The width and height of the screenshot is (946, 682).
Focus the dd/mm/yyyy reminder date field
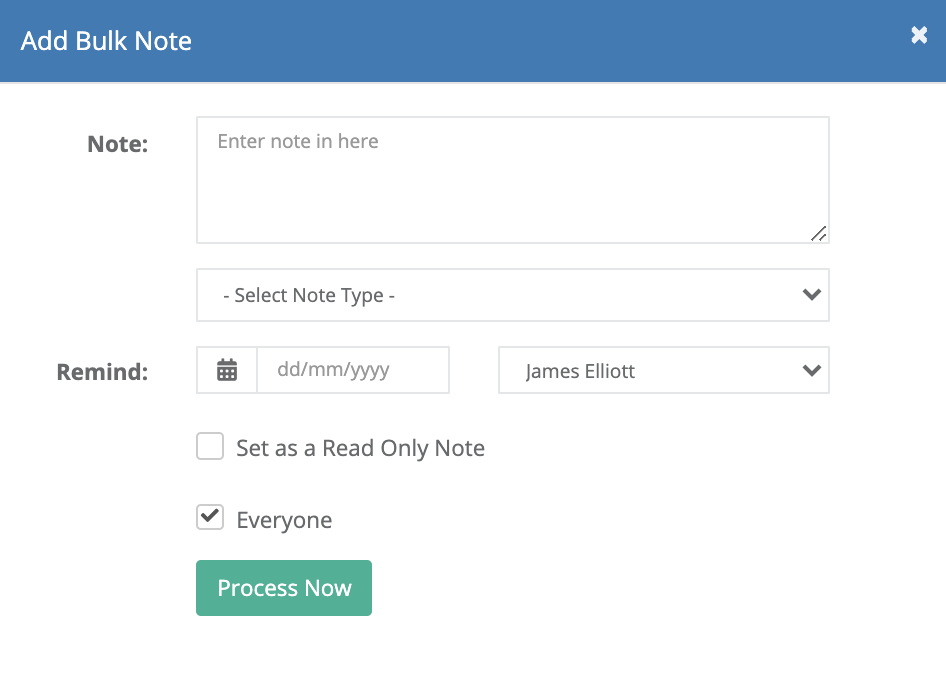(x=353, y=370)
